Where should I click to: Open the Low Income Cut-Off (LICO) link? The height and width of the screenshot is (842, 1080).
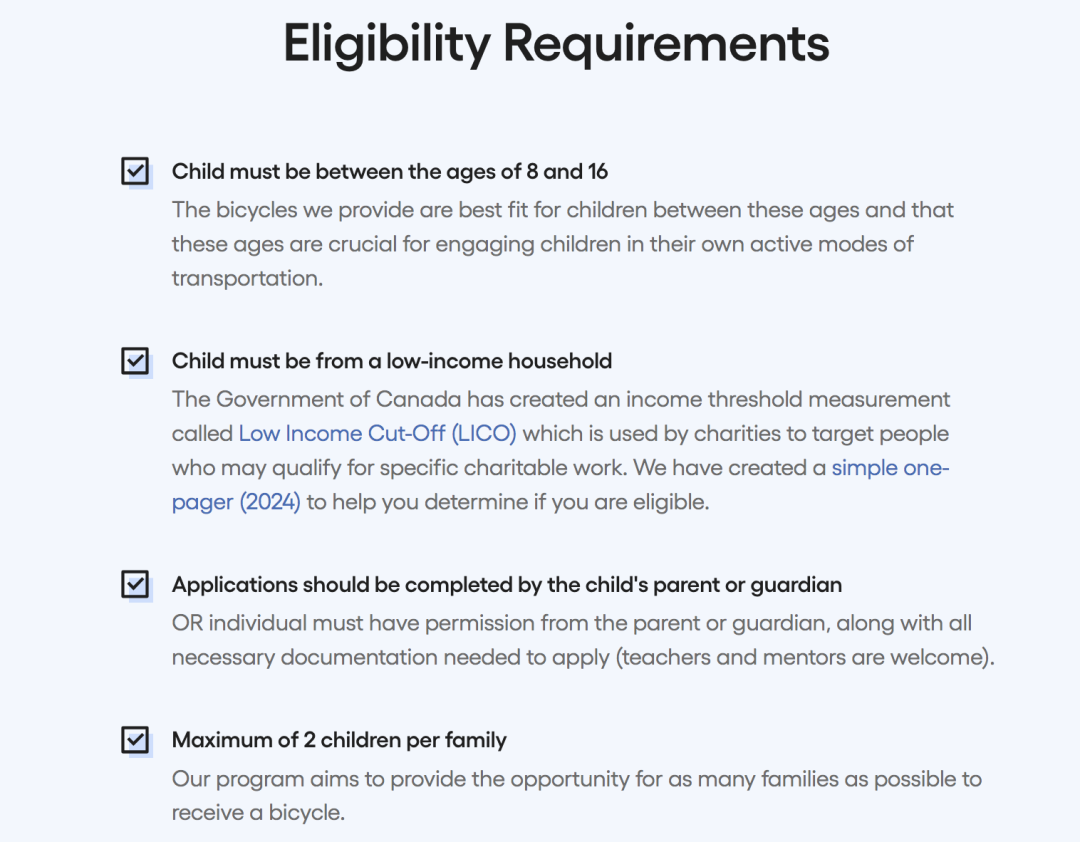[x=377, y=433]
